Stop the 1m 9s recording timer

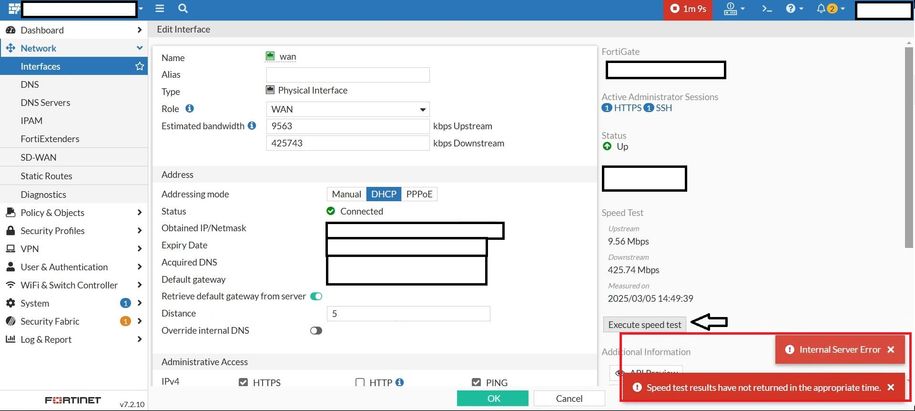point(688,9)
